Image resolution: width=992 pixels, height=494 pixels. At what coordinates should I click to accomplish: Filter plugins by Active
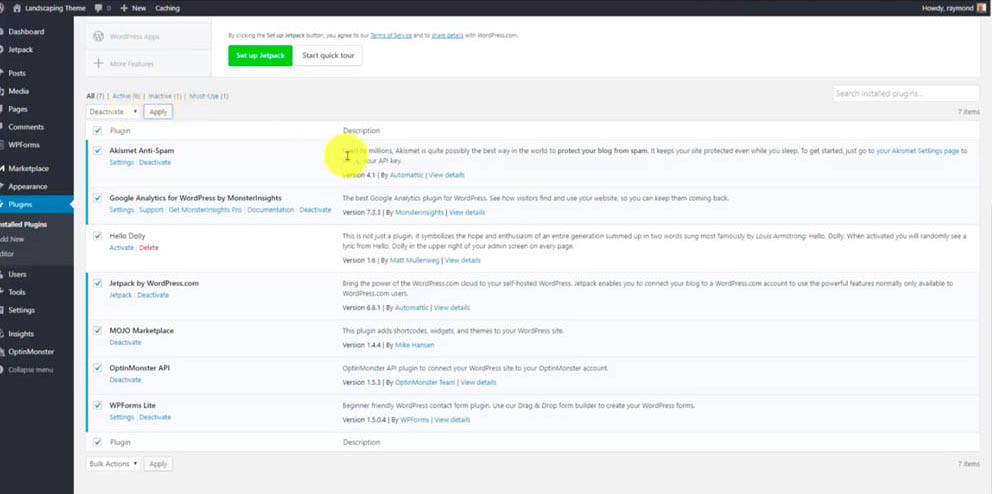pyautogui.click(x=126, y=96)
